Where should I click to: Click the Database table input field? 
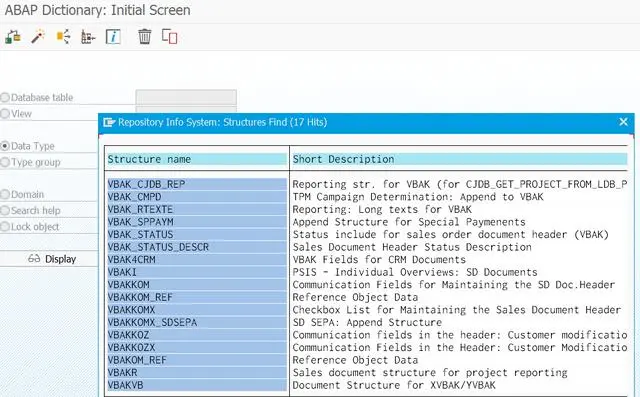tap(186, 98)
